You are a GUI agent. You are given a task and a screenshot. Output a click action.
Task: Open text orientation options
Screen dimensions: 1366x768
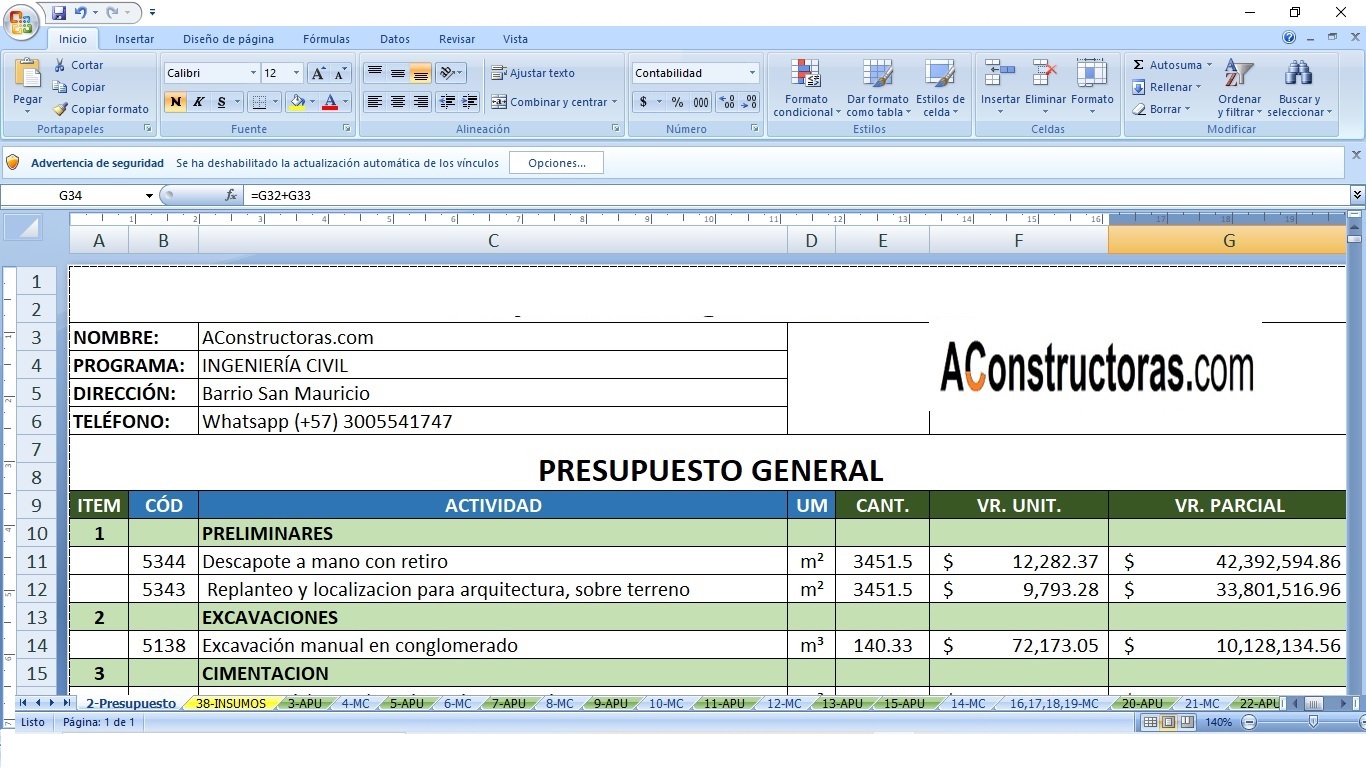(450, 73)
